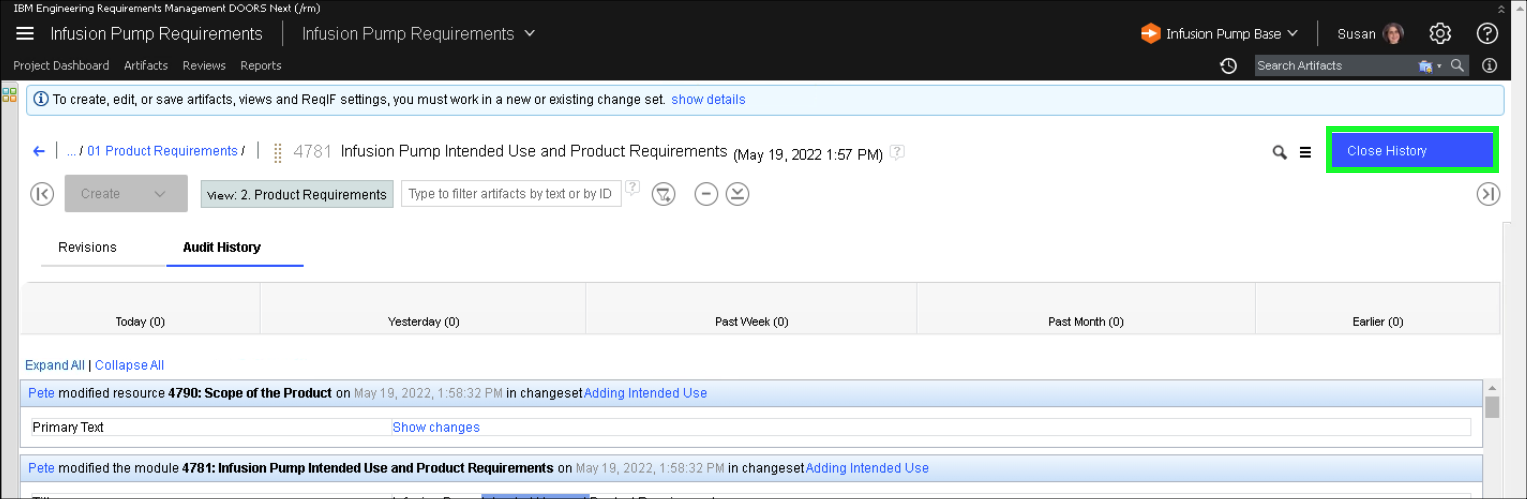Open the hamburger main menu
This screenshot has width=1527, height=499.
tap(25, 34)
